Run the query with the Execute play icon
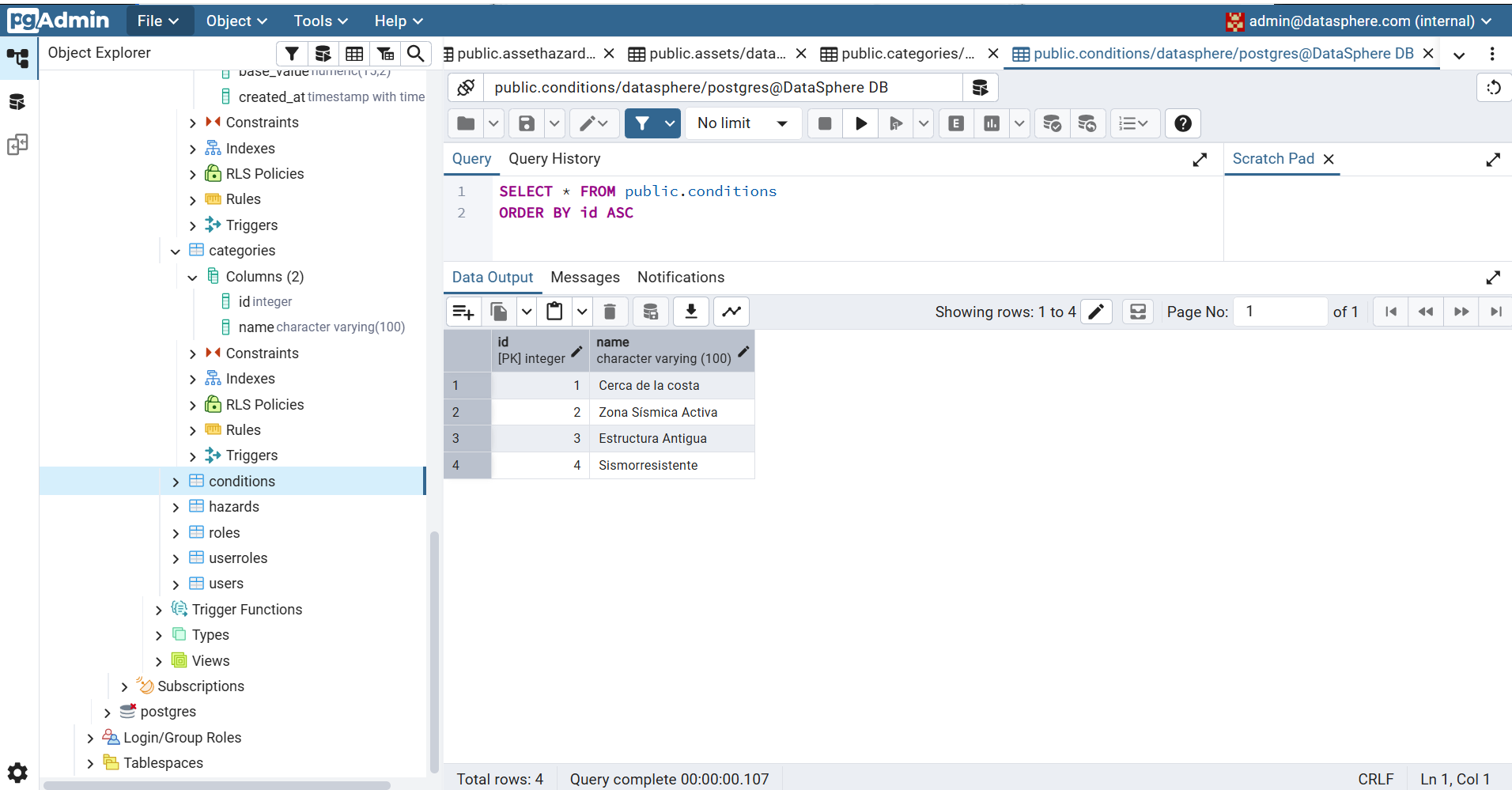This screenshot has height=790, width=1512. pos(861,123)
